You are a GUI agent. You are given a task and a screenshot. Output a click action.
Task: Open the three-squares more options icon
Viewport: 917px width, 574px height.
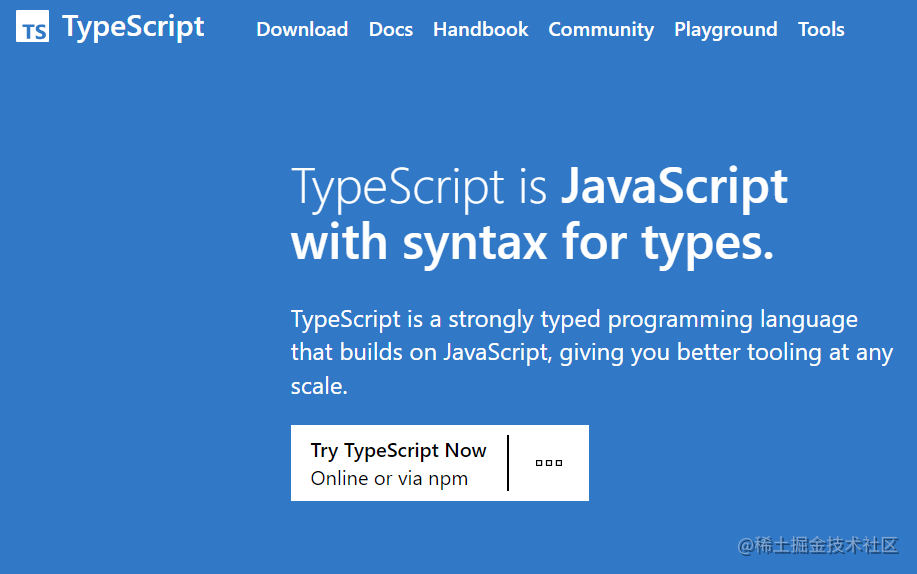coord(549,463)
